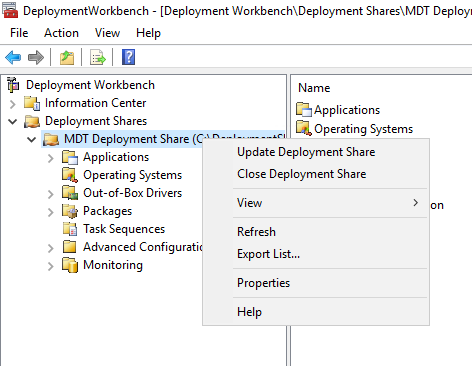Open the View submenu arrow in context menu

tap(415, 203)
